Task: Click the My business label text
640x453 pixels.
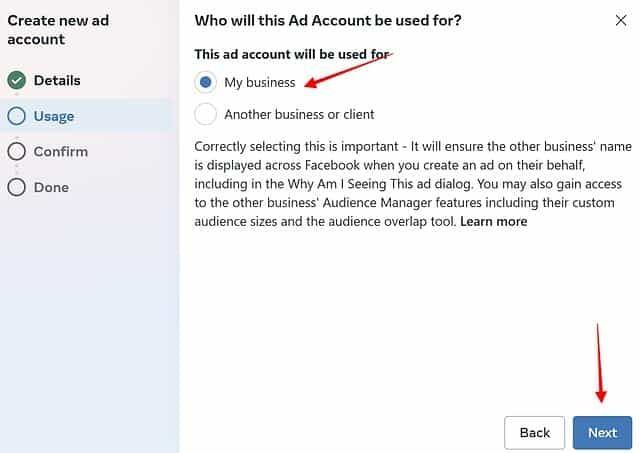Action: pyautogui.click(x=260, y=82)
